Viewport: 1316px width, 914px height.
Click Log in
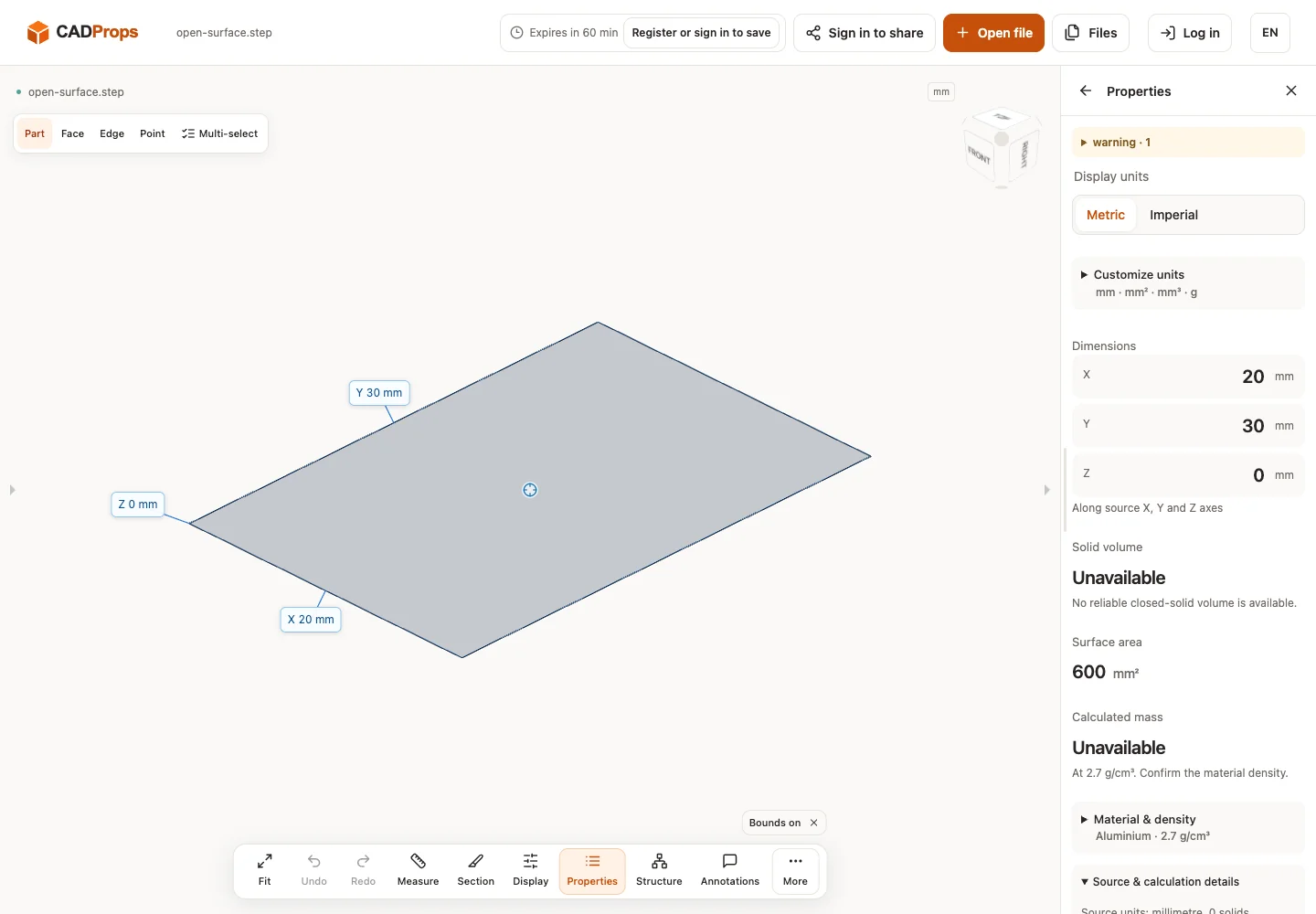(x=1190, y=33)
